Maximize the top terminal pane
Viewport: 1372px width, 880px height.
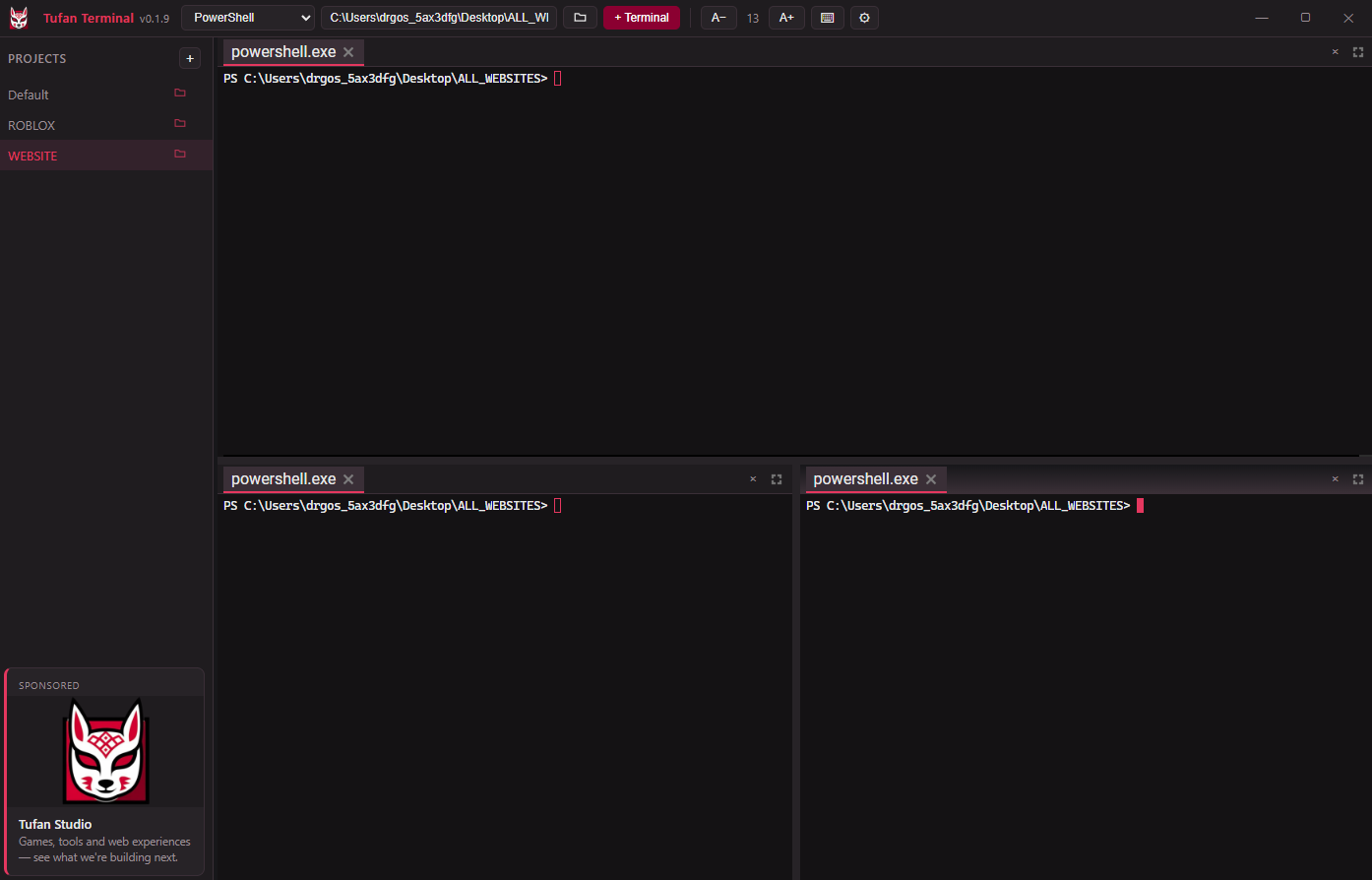coord(1358,52)
